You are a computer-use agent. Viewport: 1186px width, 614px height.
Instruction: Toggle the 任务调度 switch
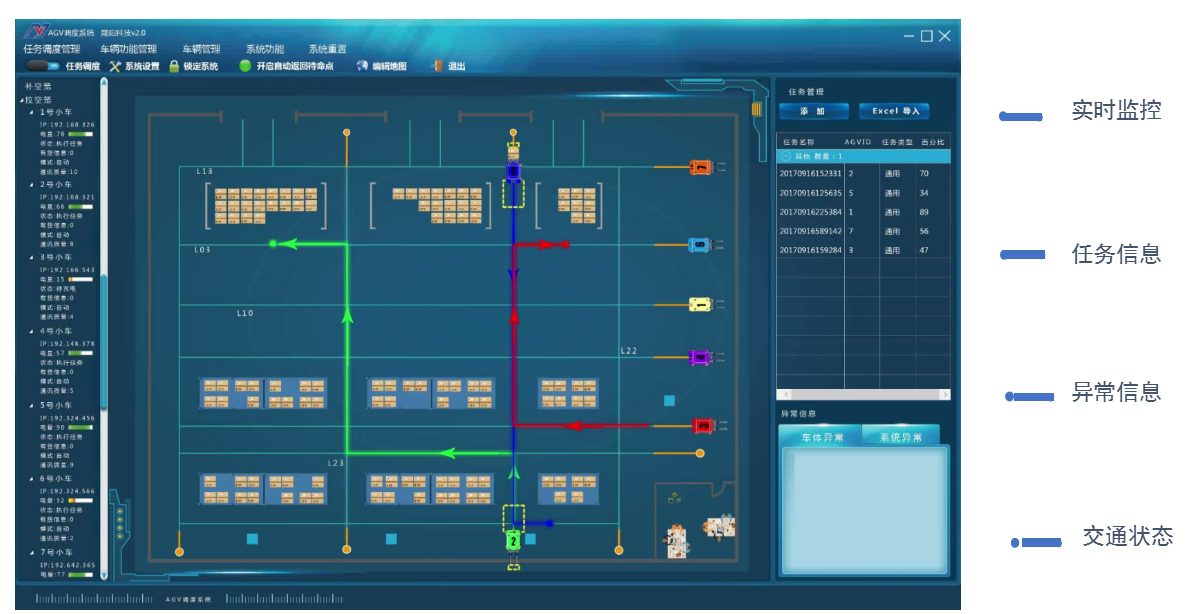pyautogui.click(x=43, y=66)
